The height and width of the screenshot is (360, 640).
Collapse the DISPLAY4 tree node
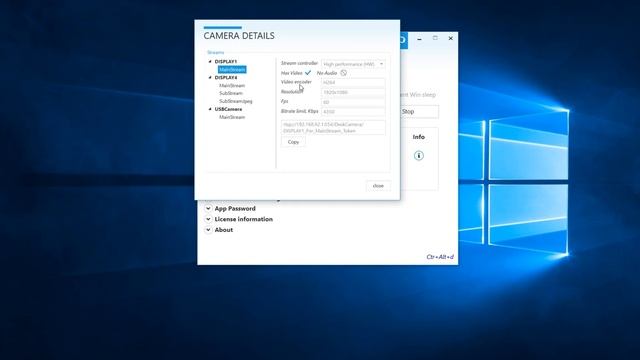click(x=210, y=78)
